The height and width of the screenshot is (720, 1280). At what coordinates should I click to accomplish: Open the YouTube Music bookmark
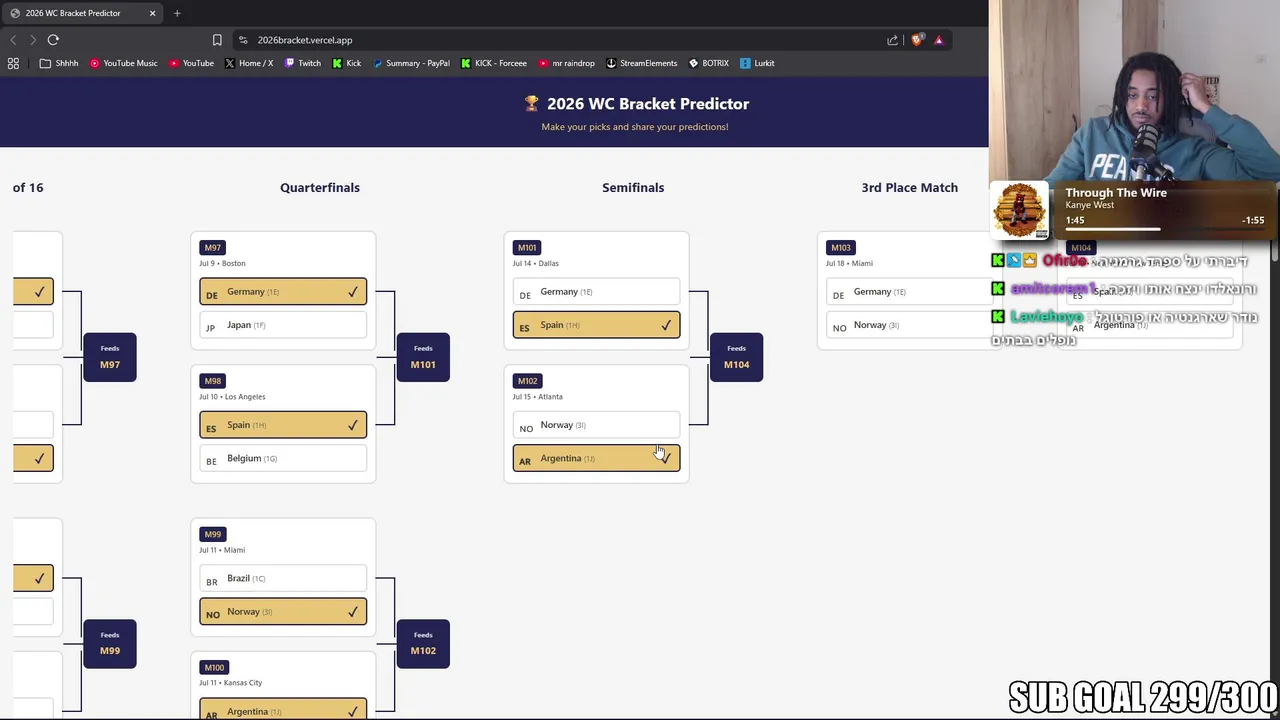[x=123, y=63]
